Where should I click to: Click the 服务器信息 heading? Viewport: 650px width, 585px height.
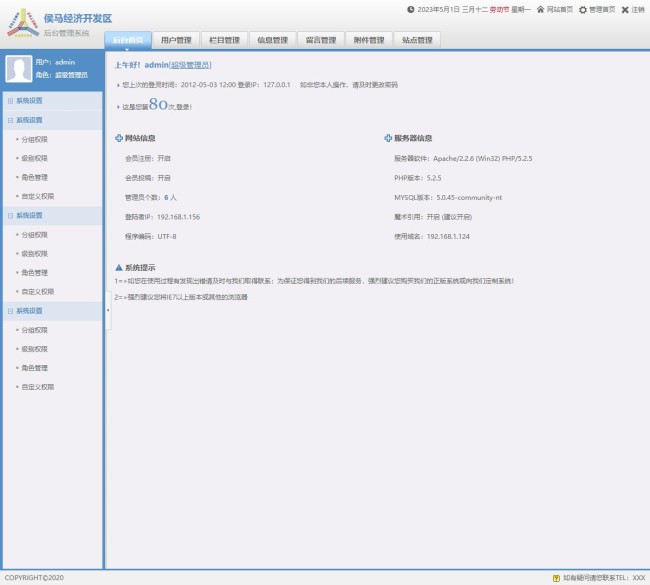413,138
